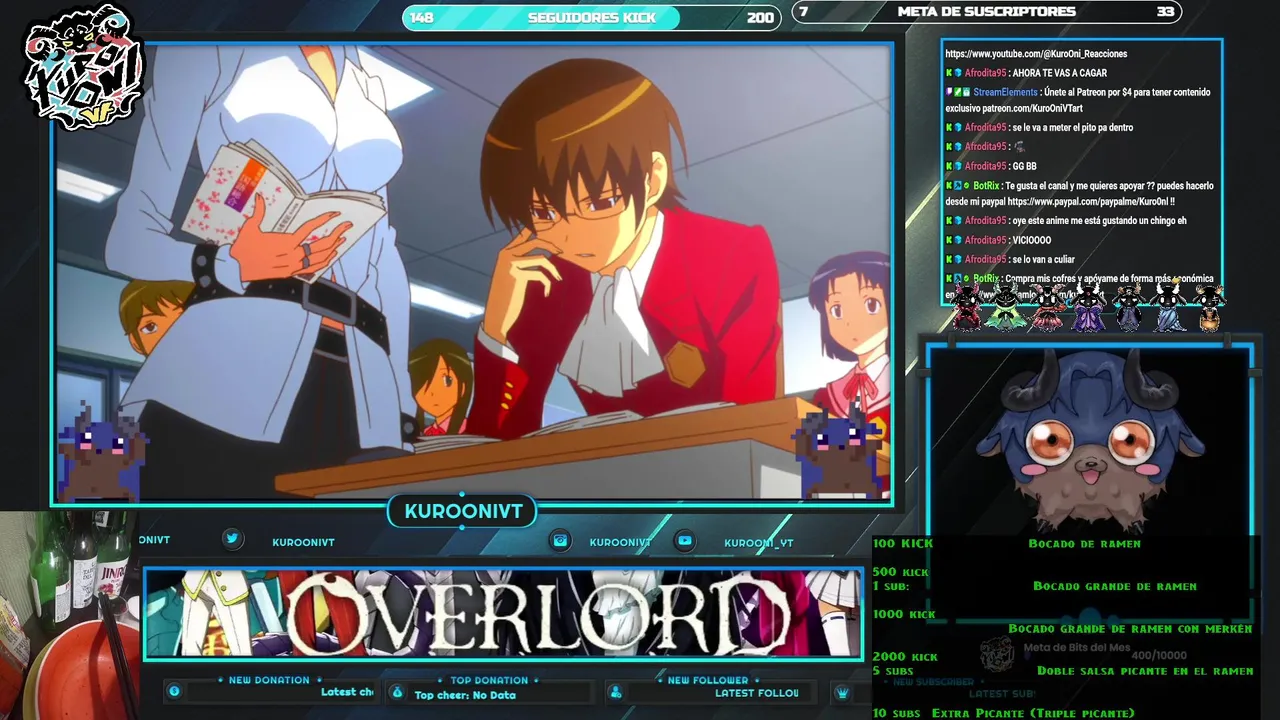Click the Seguidores Kick progress bar

[x=591, y=17]
